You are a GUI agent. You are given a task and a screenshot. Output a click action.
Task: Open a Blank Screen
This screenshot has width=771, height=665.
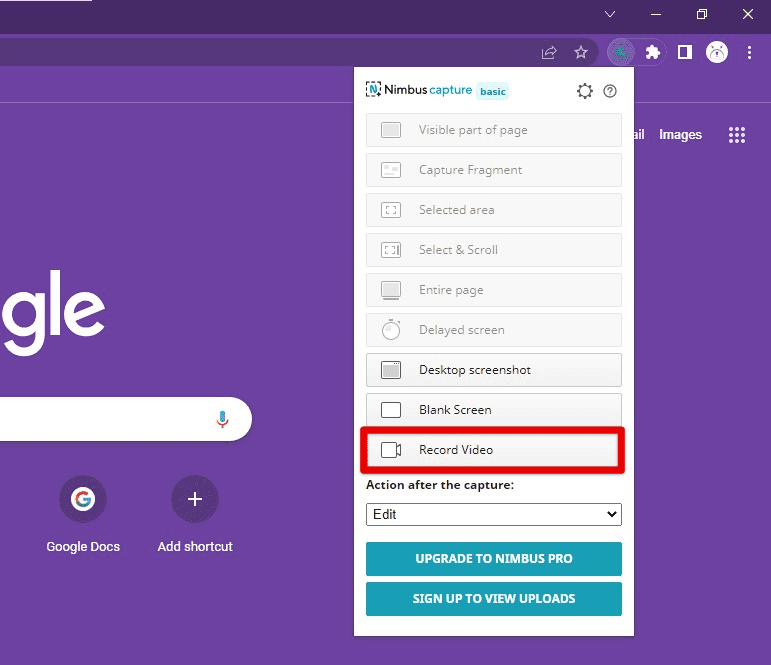pyautogui.click(x=494, y=410)
